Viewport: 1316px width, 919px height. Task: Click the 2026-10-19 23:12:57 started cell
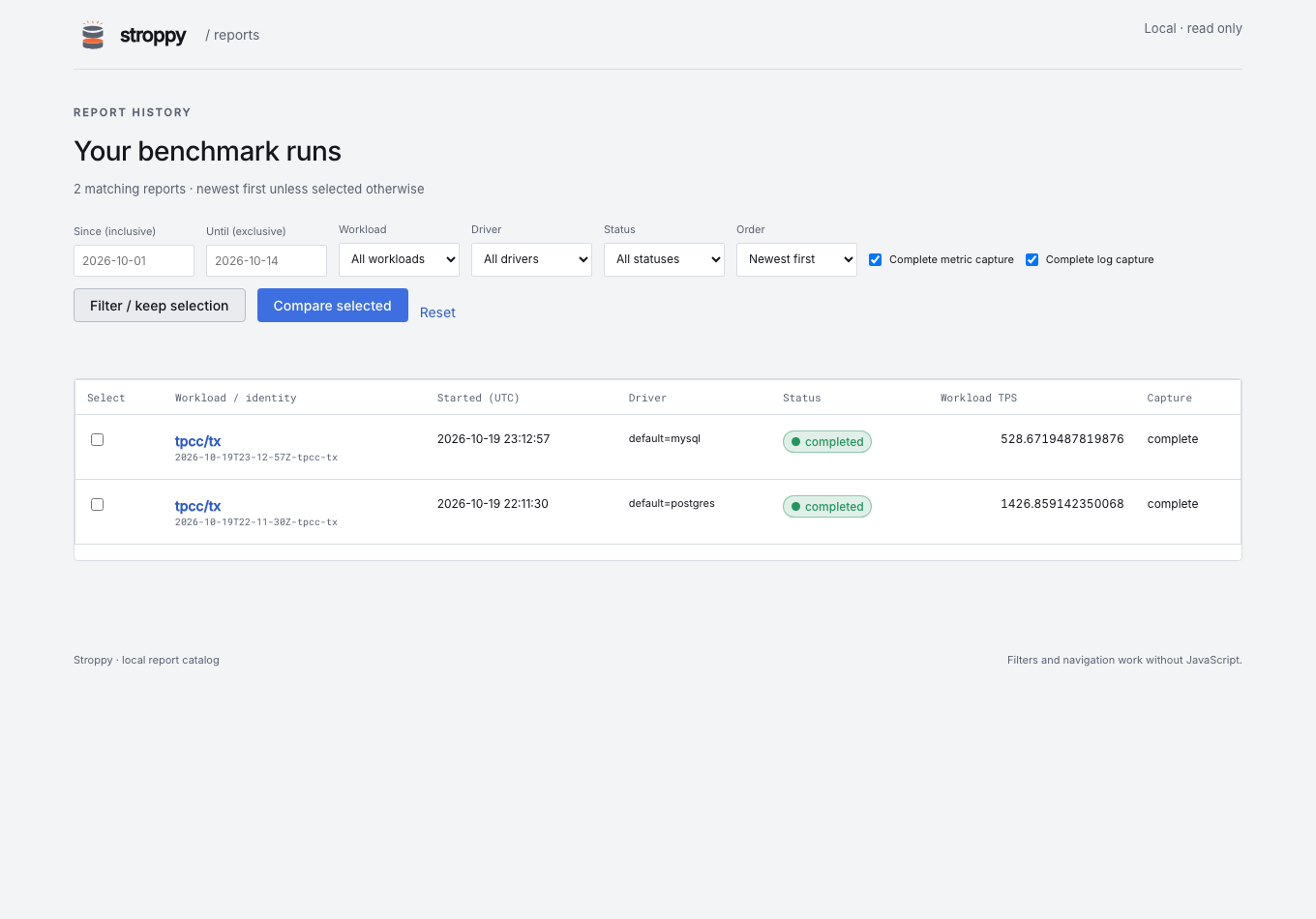[493, 439]
